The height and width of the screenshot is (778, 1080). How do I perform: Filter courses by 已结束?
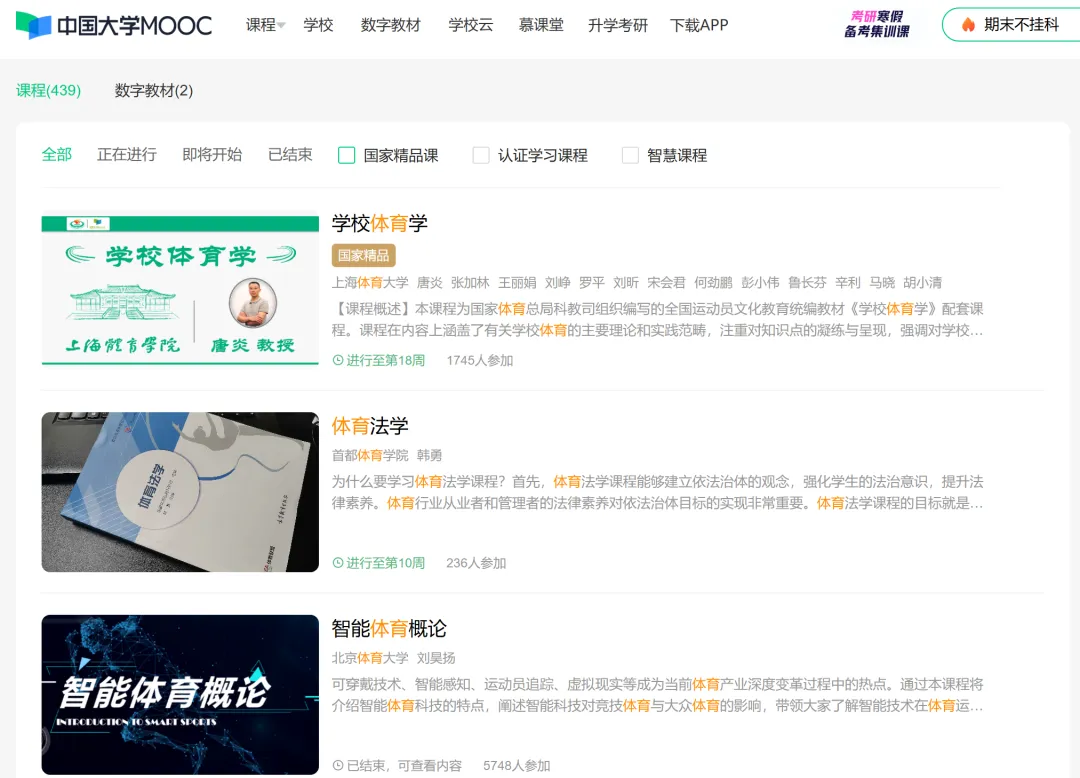[290, 155]
